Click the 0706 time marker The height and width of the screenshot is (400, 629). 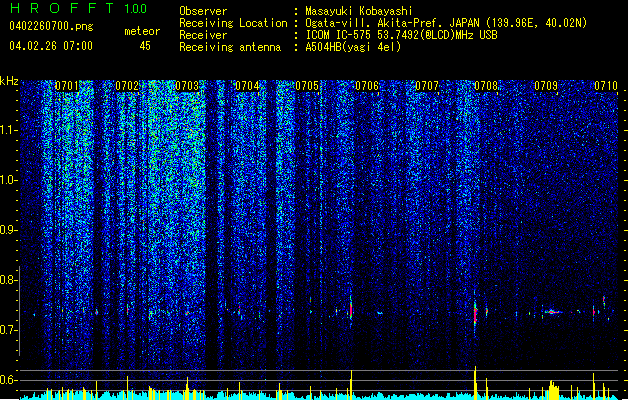367,86
